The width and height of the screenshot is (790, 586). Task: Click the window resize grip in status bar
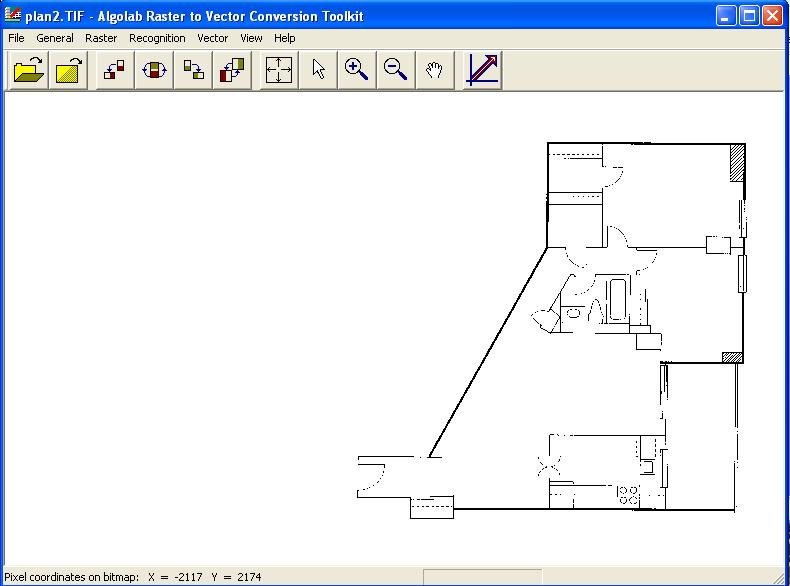(779, 577)
